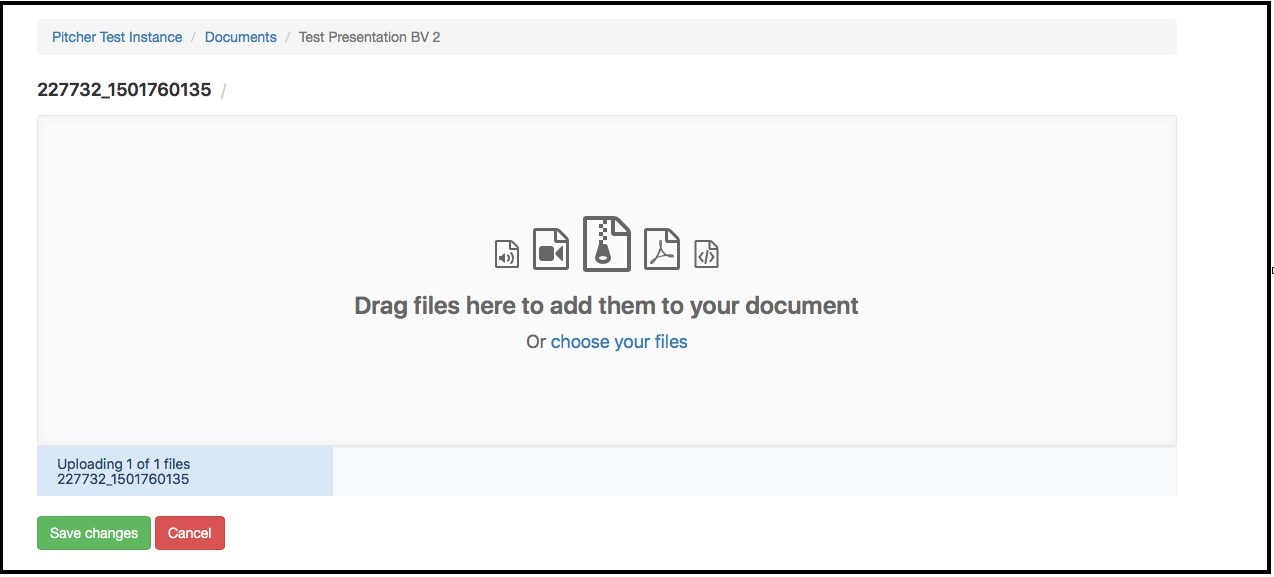Screen dimensions: 1274x577
Task: Click the large zip archive icon
Action: pyautogui.click(x=607, y=244)
